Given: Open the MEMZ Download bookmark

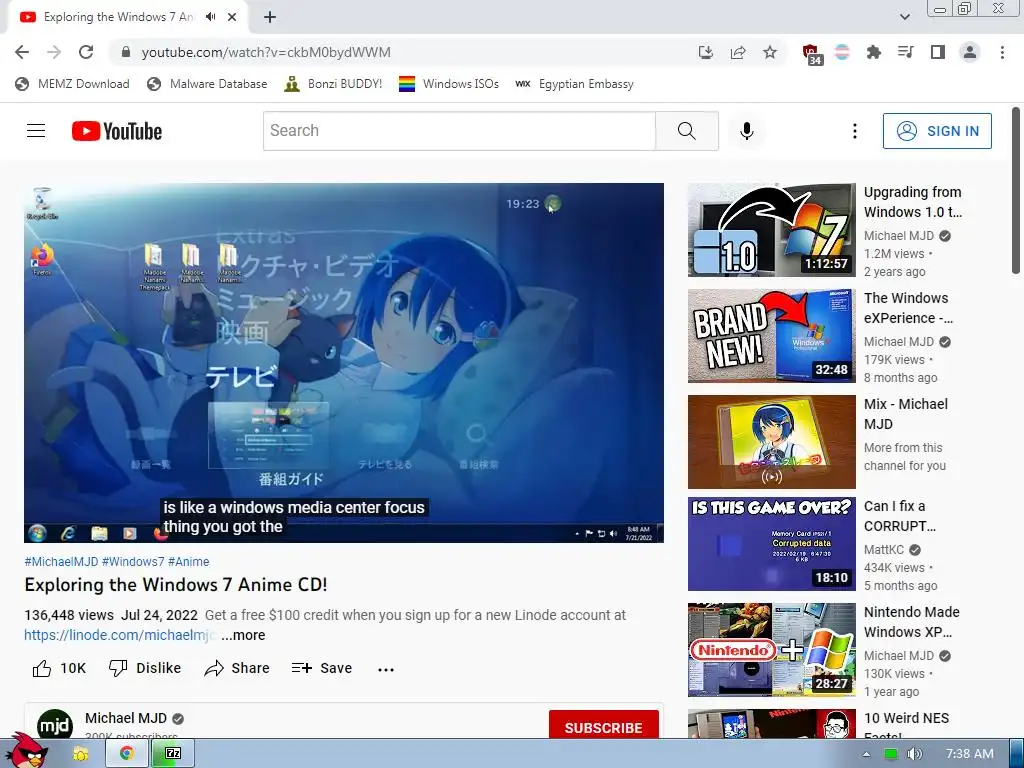Looking at the screenshot, I should [x=72, y=84].
